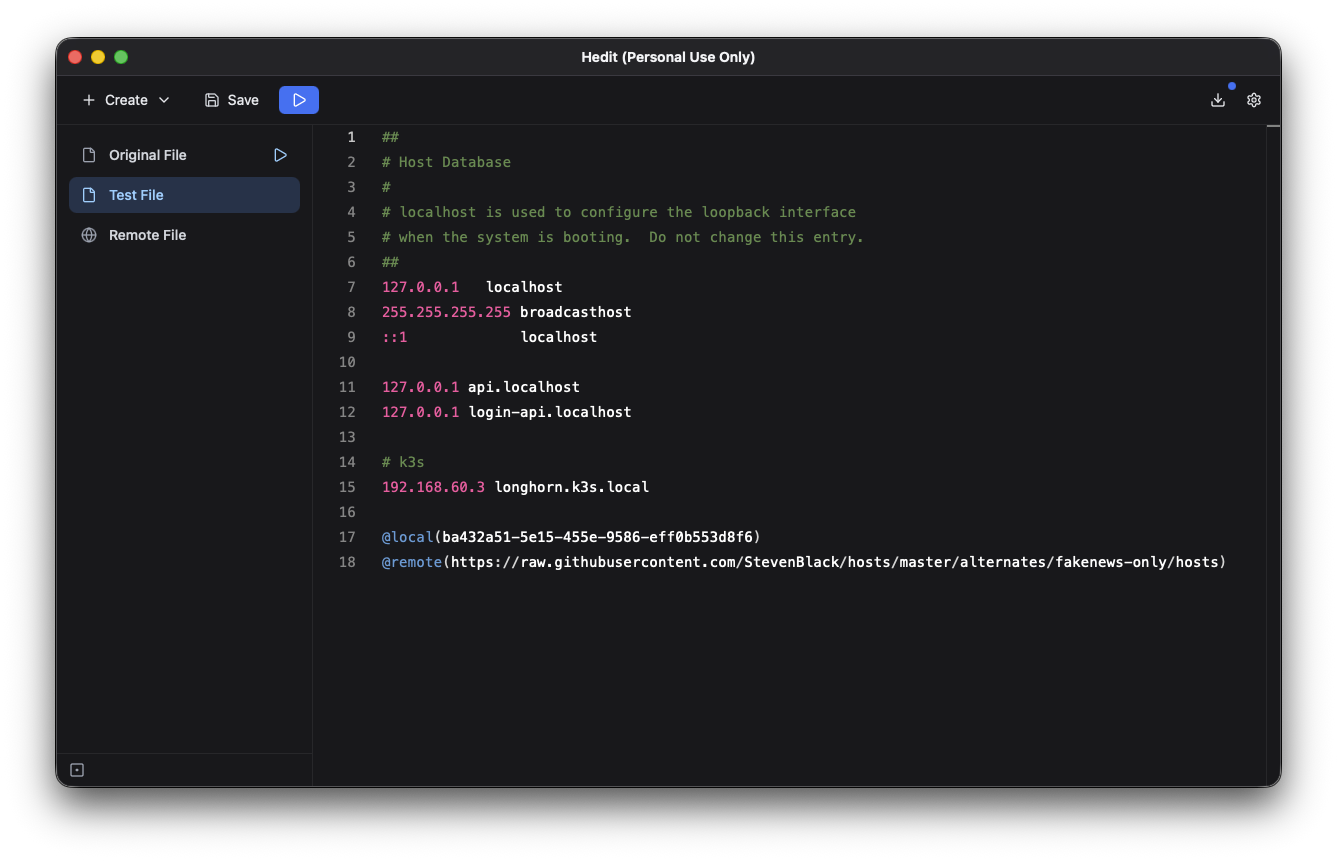The image size is (1337, 861).
Task: Expand the Create dropdown chevron
Action: pos(164,100)
